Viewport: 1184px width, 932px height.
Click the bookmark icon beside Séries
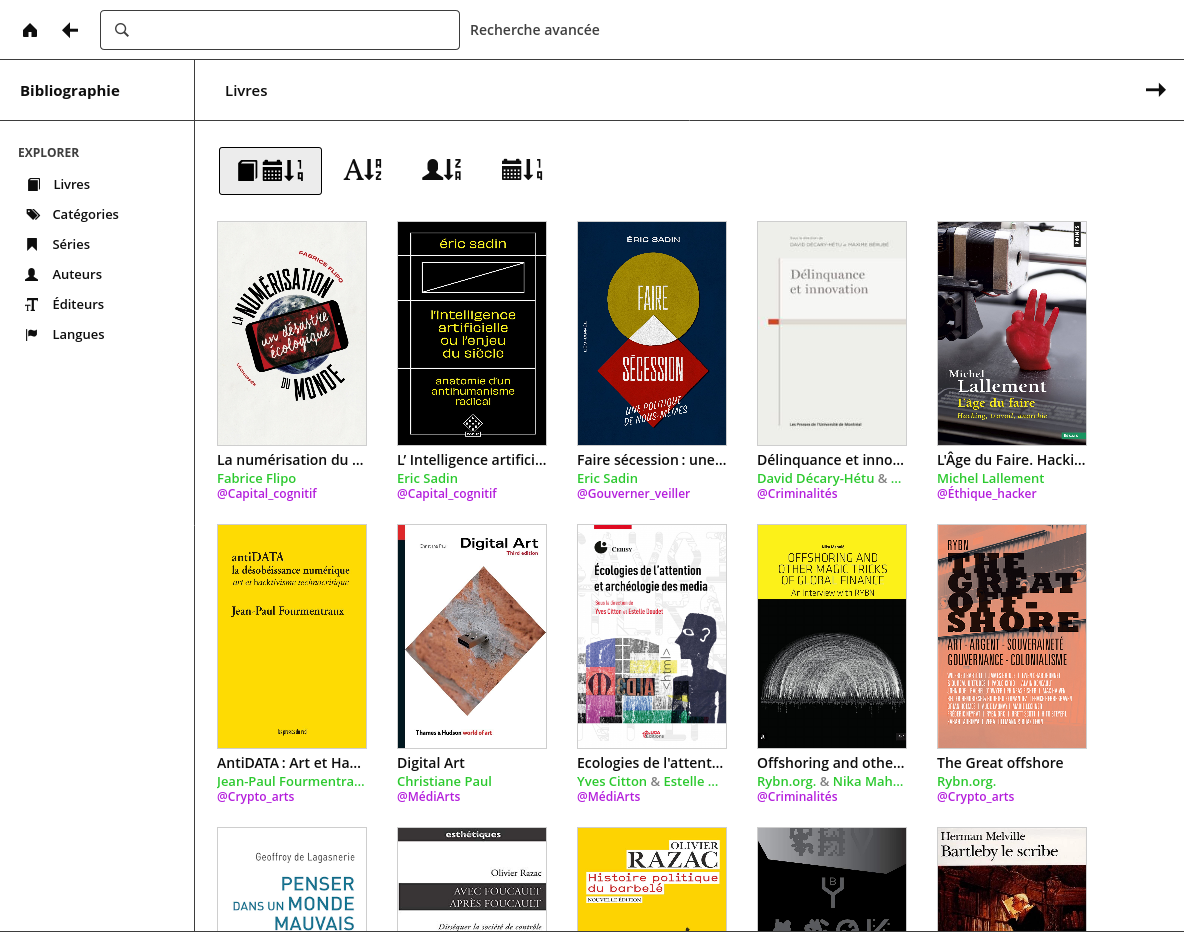pyautogui.click(x=32, y=244)
